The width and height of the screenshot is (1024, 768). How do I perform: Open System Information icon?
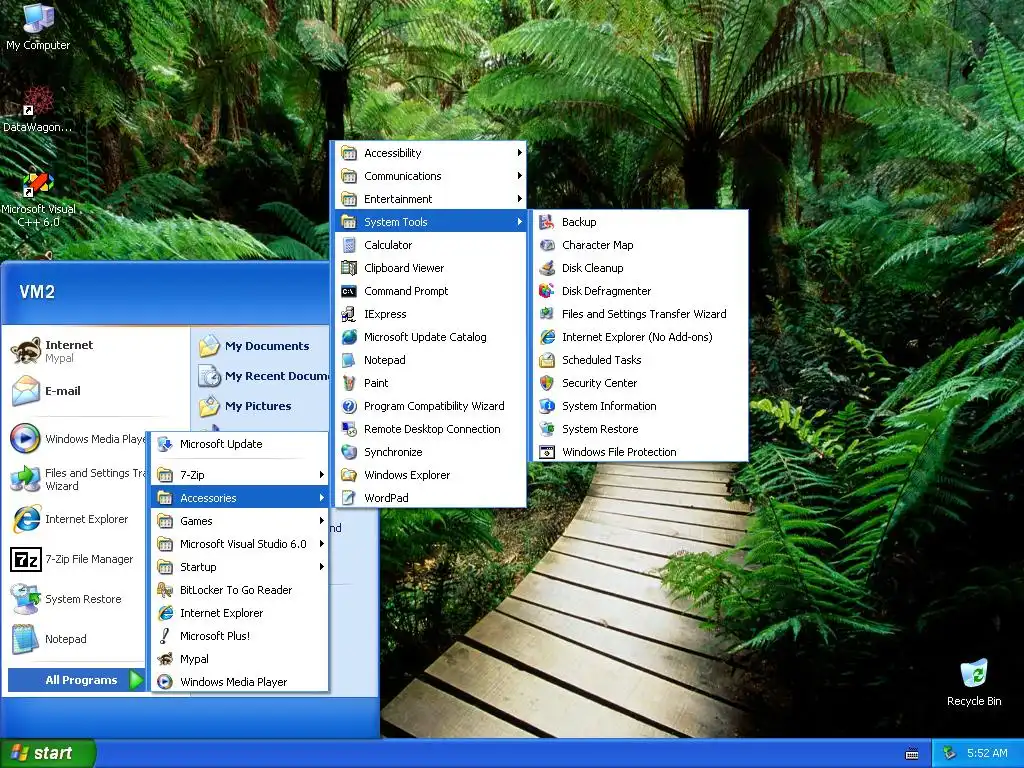(547, 406)
